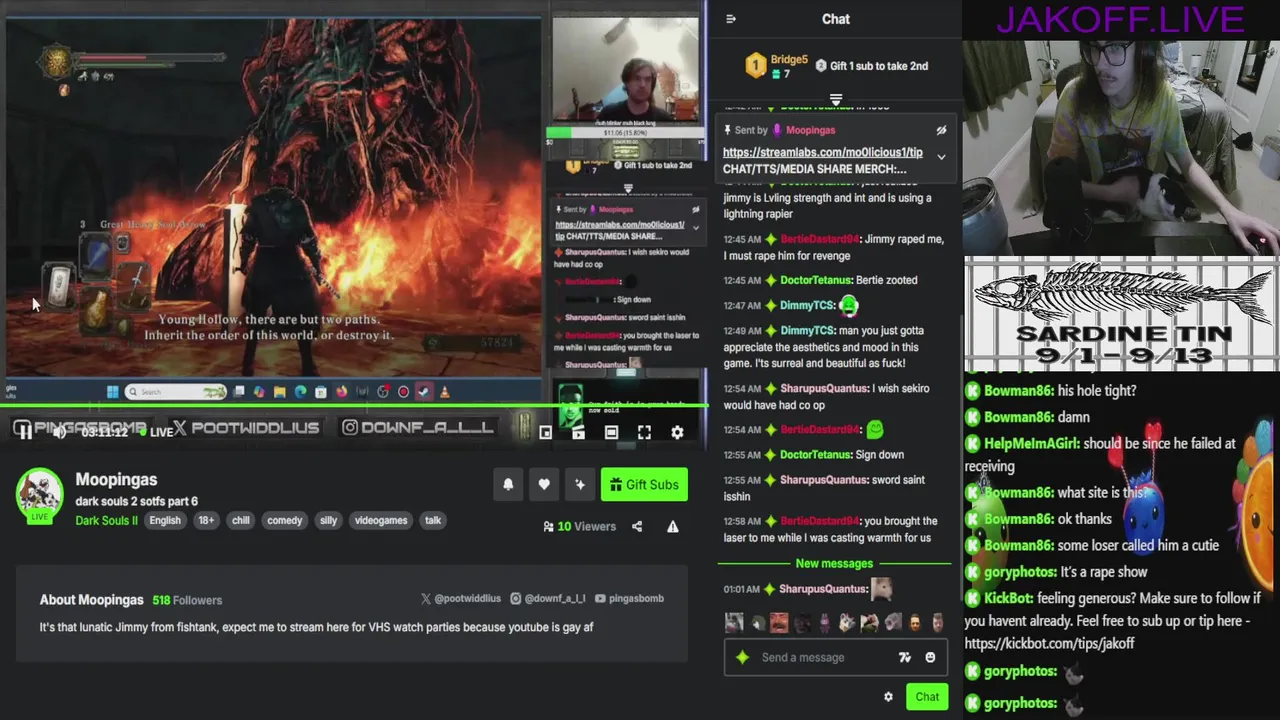This screenshot has width=1280, height=720.
Task: Jump to New messages in chat
Action: point(836,564)
